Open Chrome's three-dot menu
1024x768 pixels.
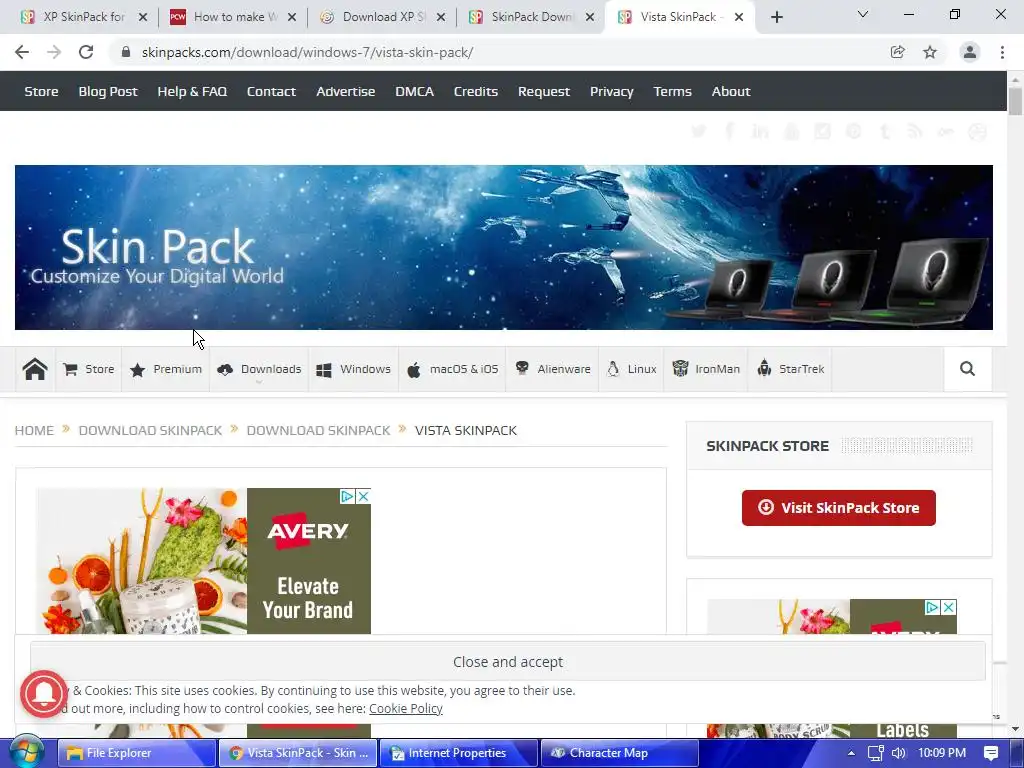coord(1002,52)
